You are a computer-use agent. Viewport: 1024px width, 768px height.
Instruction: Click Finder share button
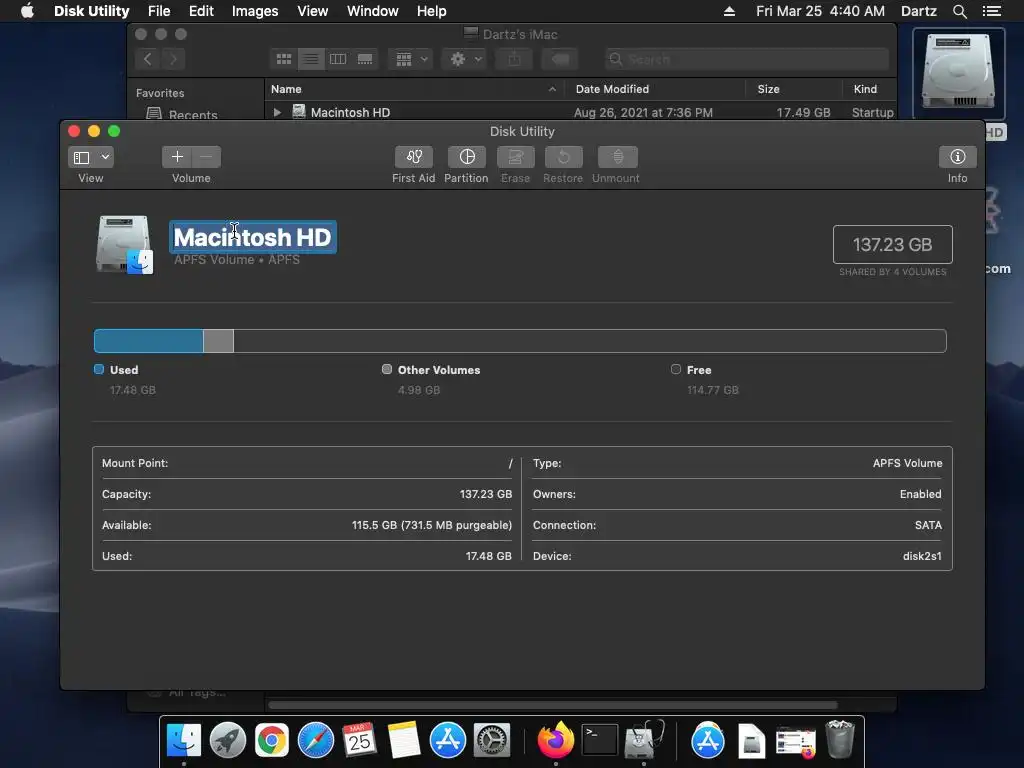click(x=515, y=59)
